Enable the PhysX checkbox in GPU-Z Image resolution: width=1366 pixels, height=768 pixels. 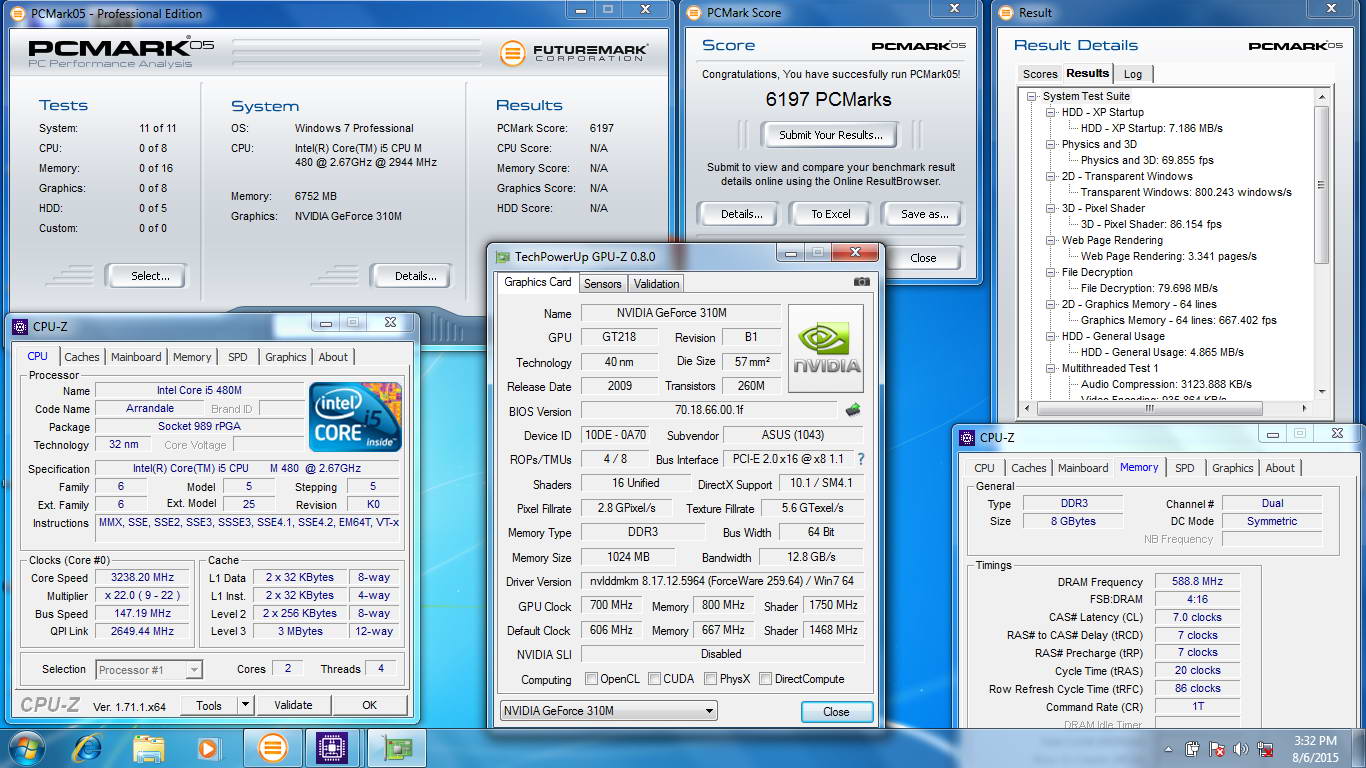pos(710,679)
